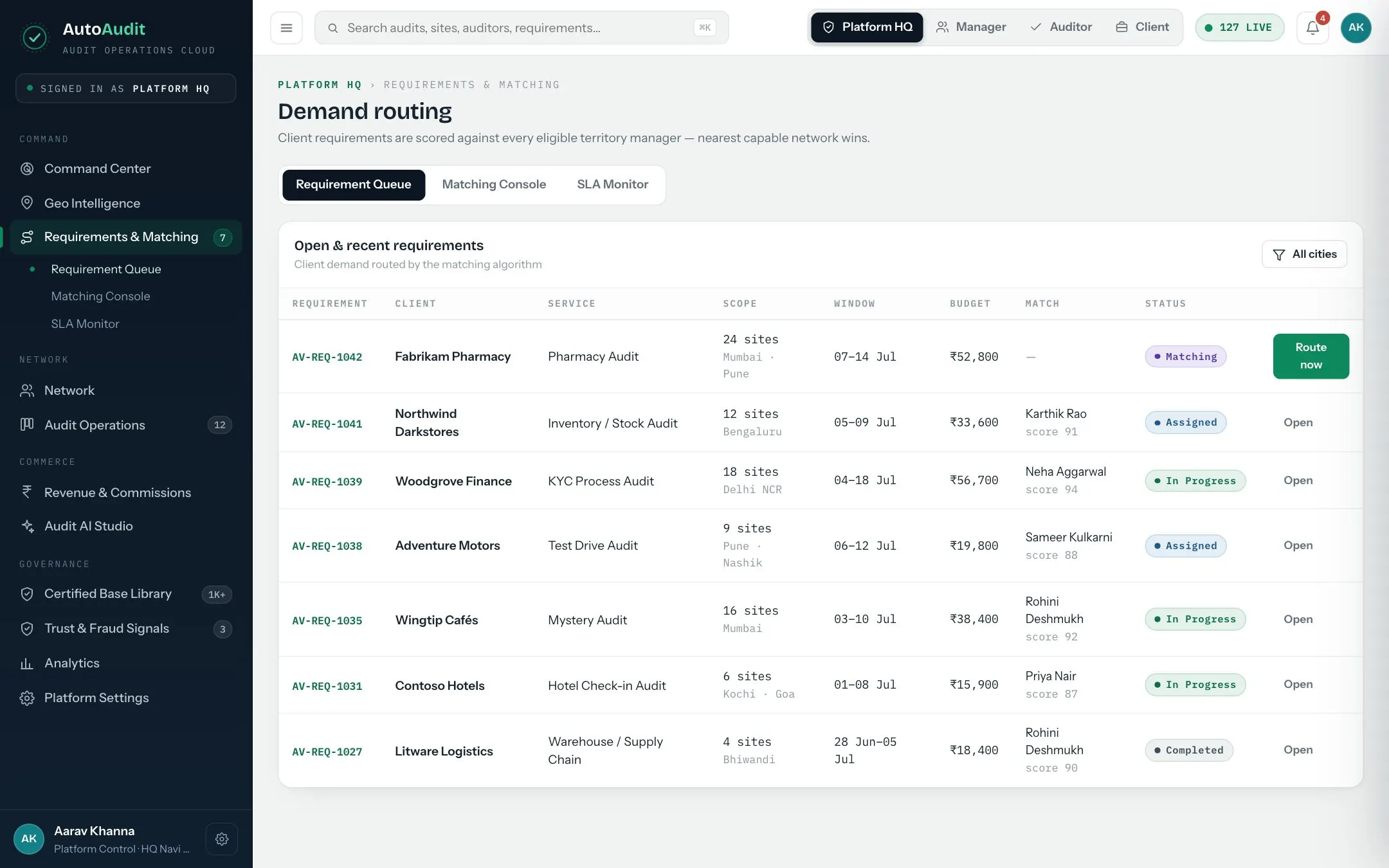The width and height of the screenshot is (1389, 868).
Task: Click Route now for Fabrikam Pharmacy
Action: click(x=1311, y=356)
